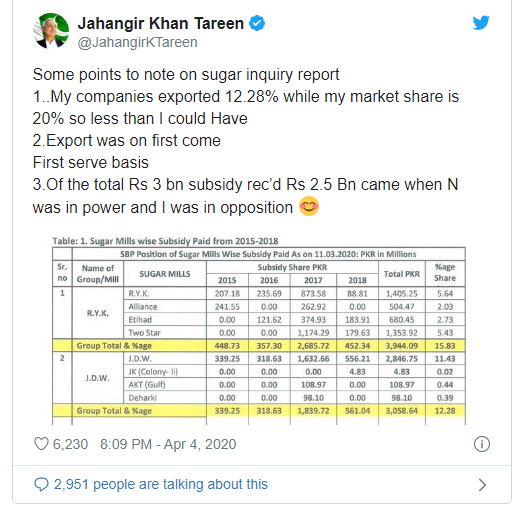This screenshot has width=523, height=516.
Task: Click the Twitter bird logo
Action: (x=481, y=23)
